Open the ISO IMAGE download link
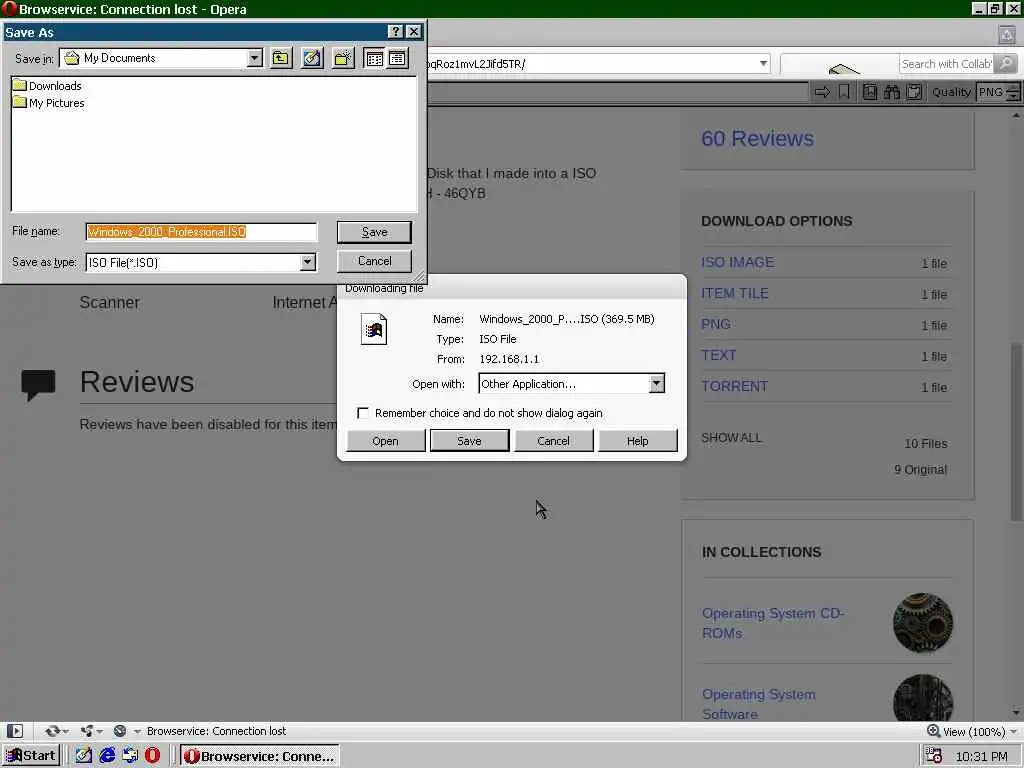 [x=737, y=262]
